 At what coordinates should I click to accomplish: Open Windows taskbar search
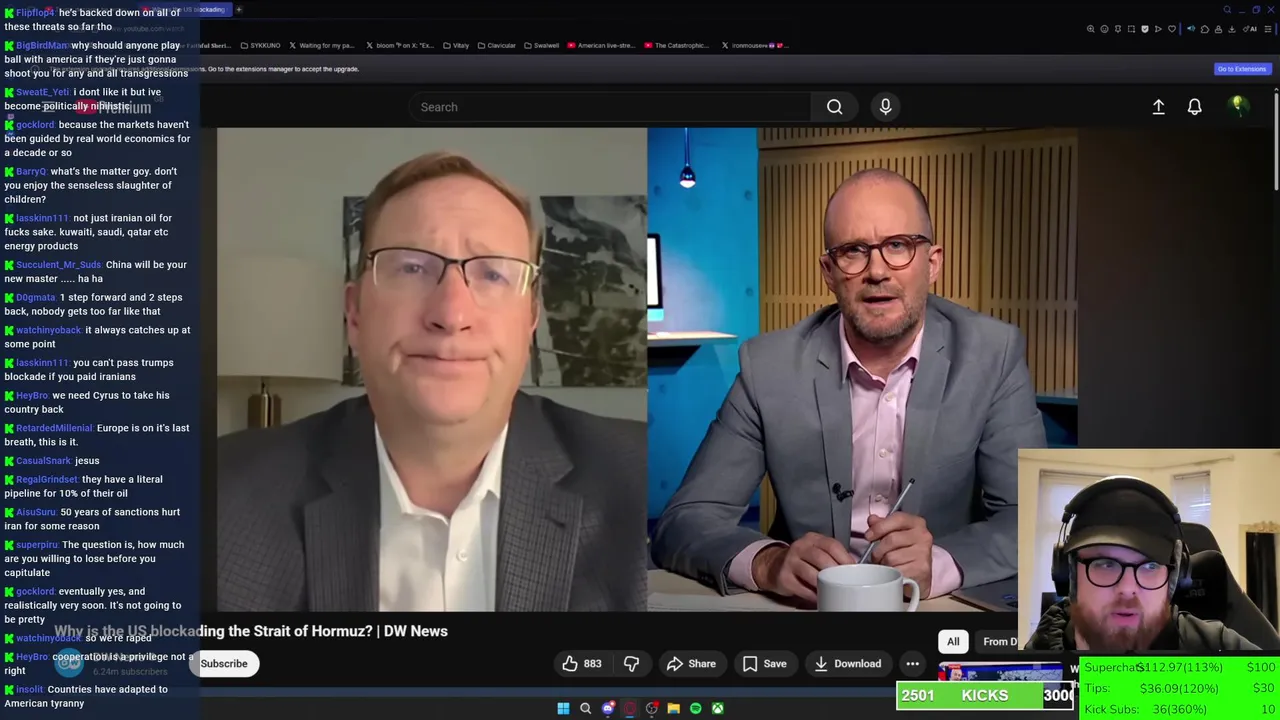(x=585, y=708)
